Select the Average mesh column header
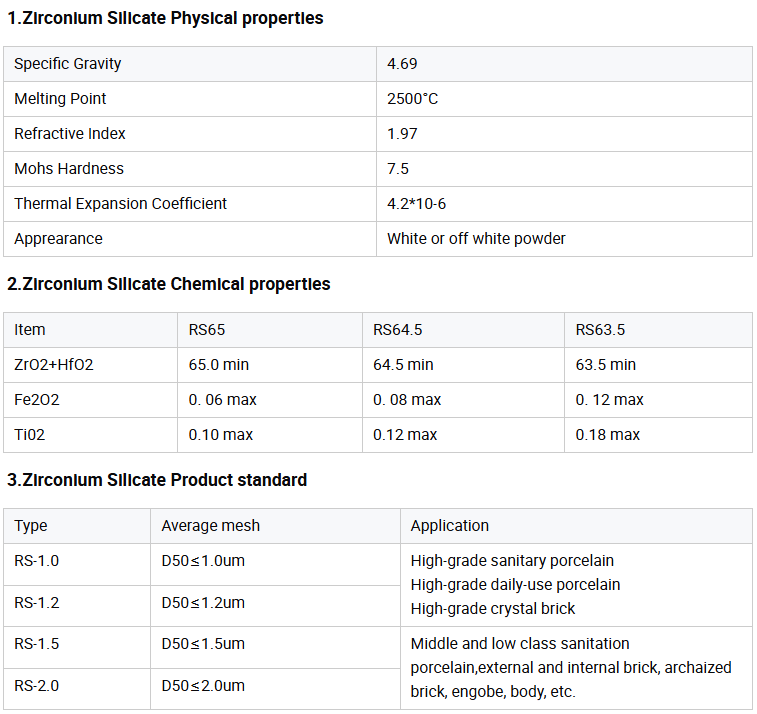Image resolution: width=757 pixels, height=714 pixels. (x=210, y=526)
